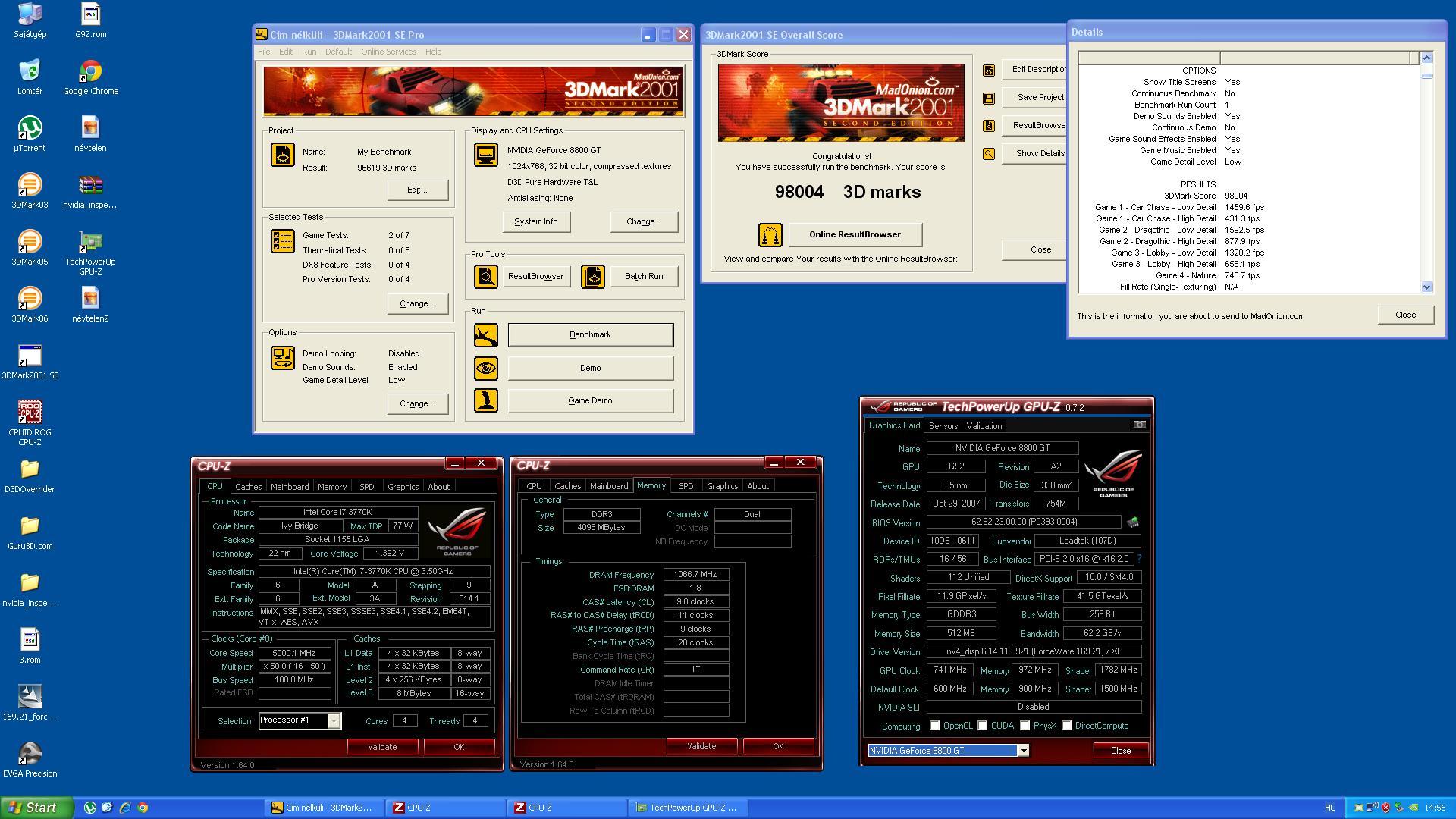Open Guru3D.com folder on desktop
Screen dimensions: 1456x819
(x=30, y=532)
